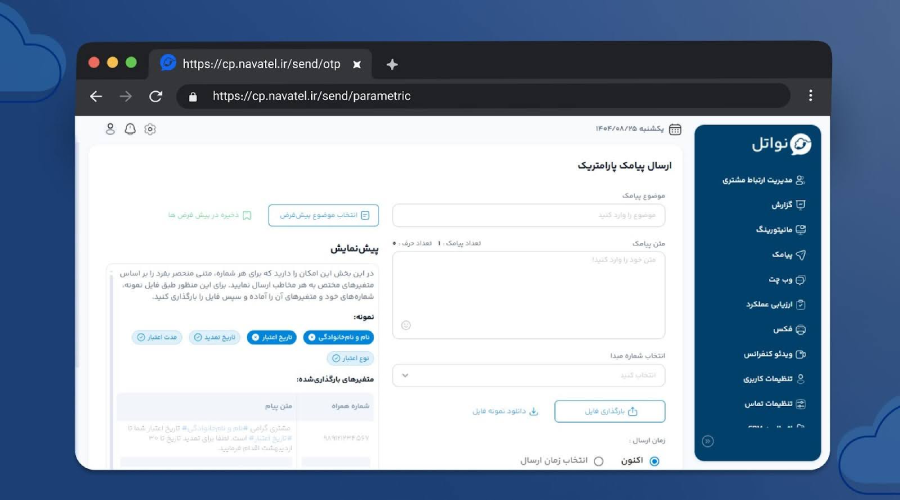Open وب چت from the sidebar
The width and height of the screenshot is (900, 500).
(x=787, y=280)
